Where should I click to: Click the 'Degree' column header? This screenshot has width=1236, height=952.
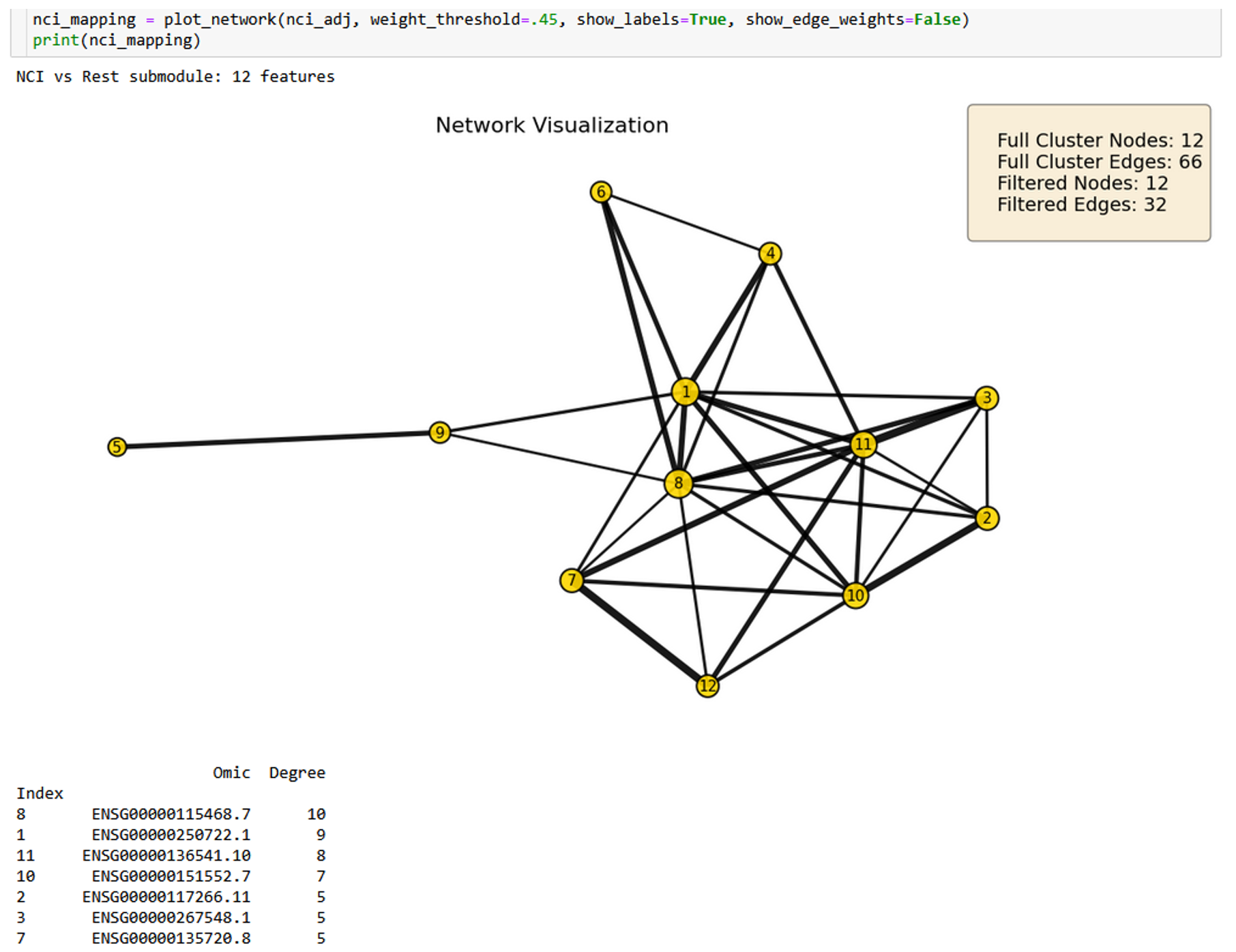click(x=297, y=773)
